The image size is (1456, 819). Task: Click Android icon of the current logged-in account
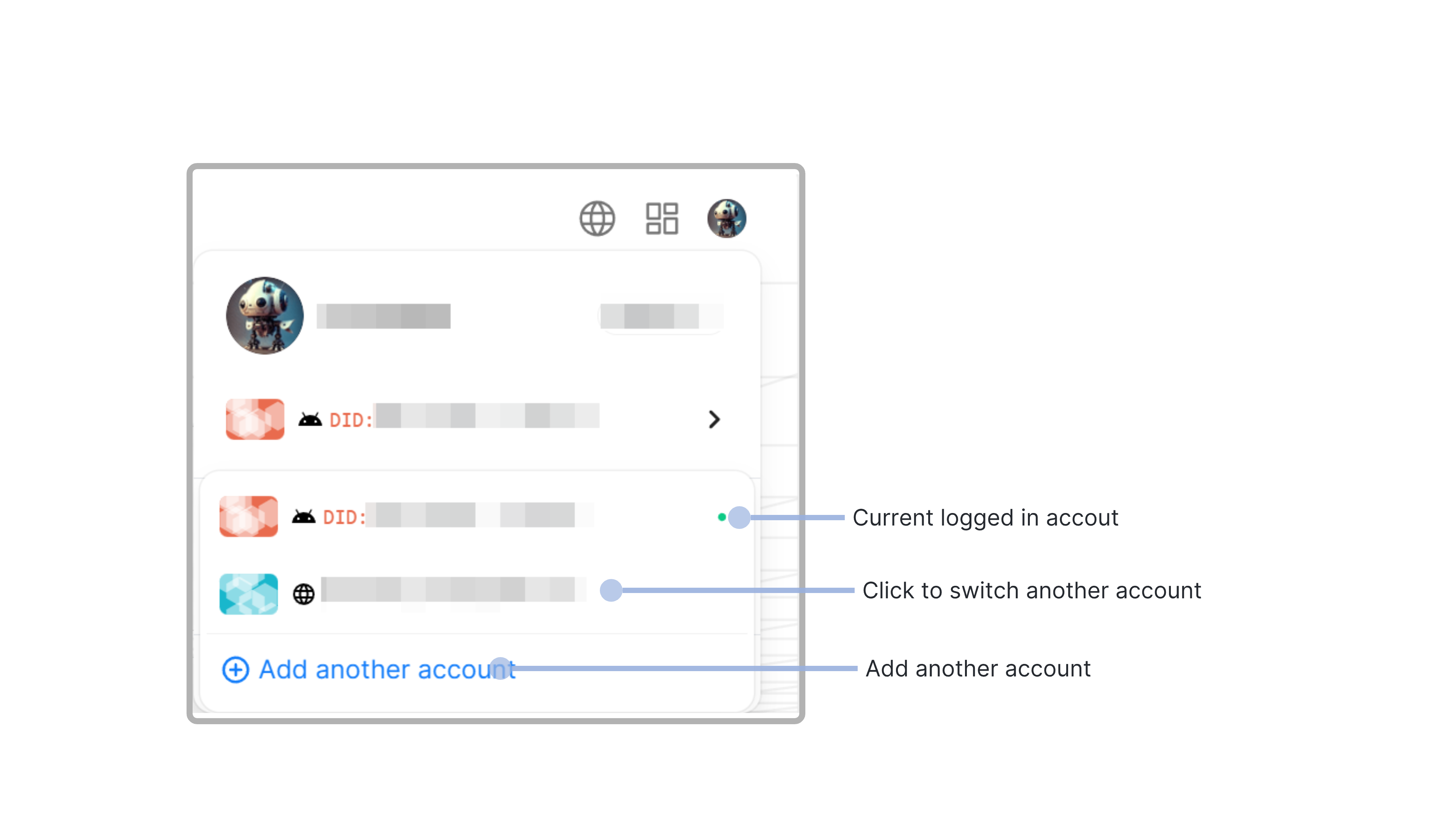click(303, 516)
